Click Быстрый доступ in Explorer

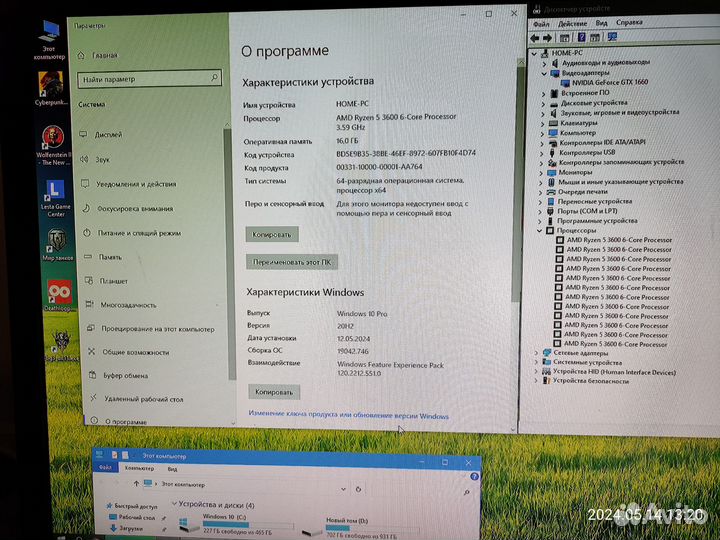(131, 506)
